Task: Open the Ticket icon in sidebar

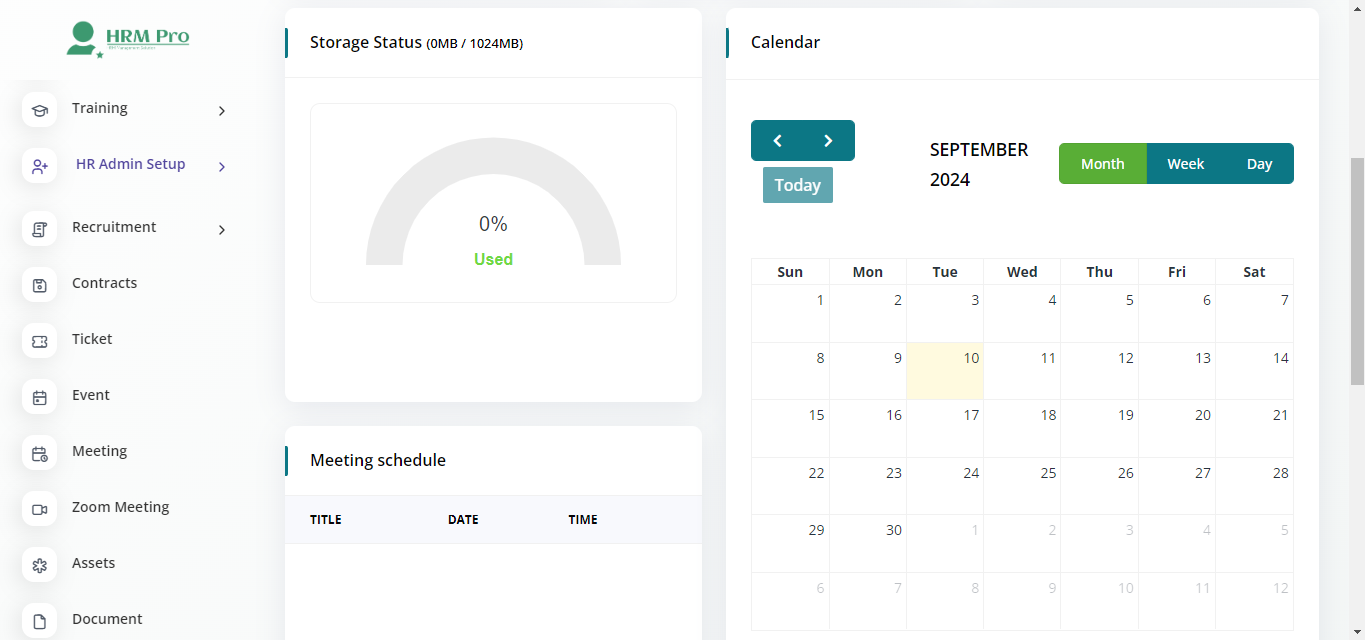Action: pyautogui.click(x=40, y=341)
